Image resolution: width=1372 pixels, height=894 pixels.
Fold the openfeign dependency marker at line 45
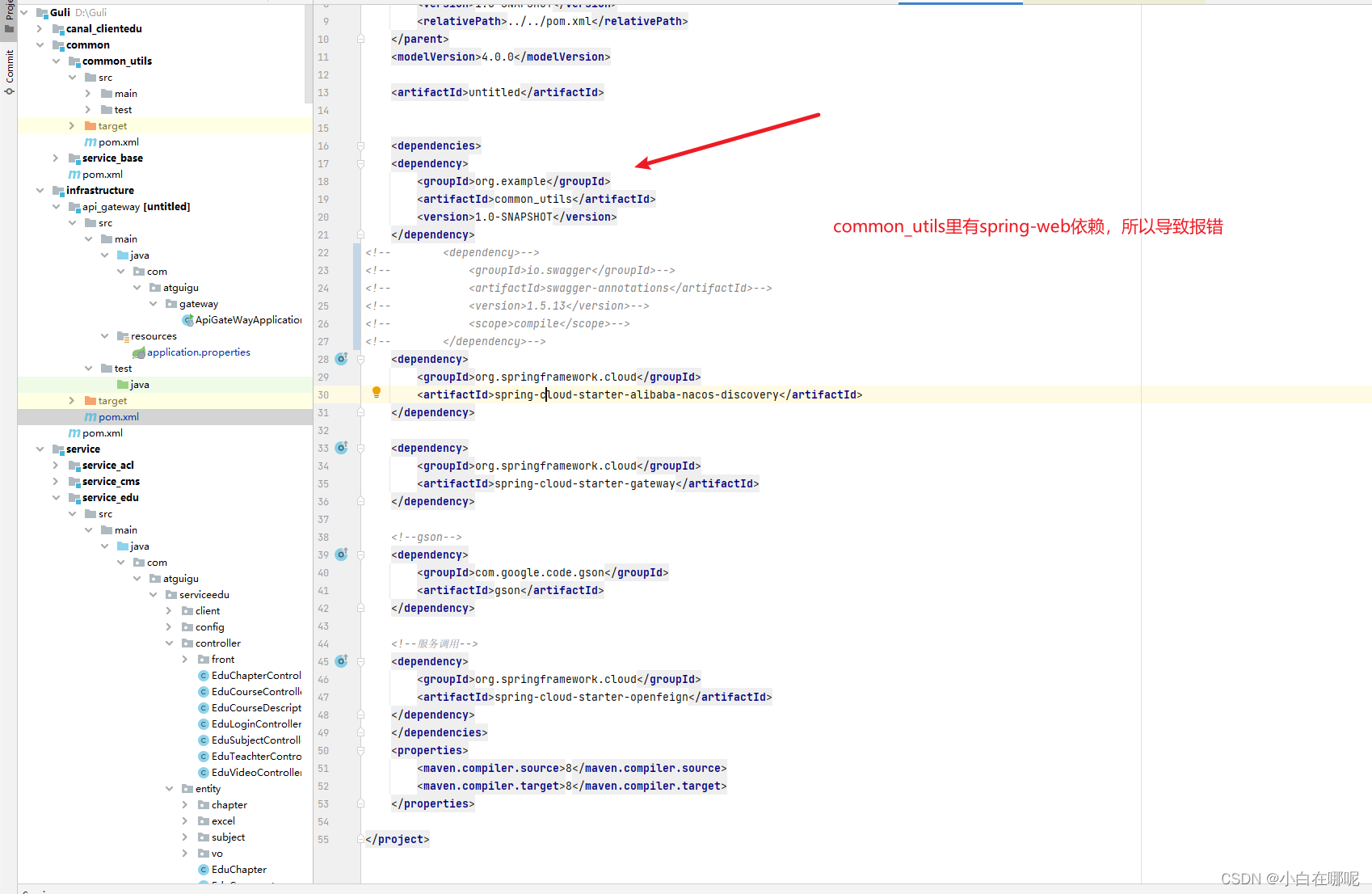tap(360, 661)
